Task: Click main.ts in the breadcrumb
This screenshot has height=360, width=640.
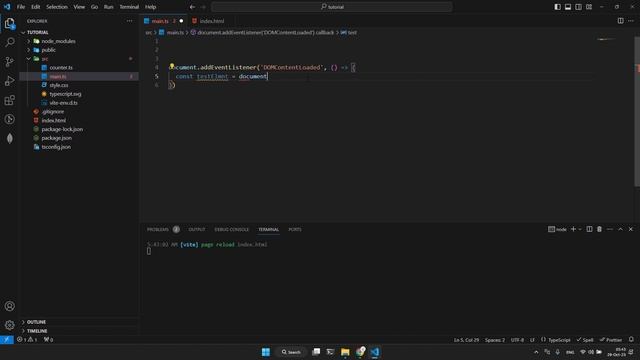Action: 175,32
